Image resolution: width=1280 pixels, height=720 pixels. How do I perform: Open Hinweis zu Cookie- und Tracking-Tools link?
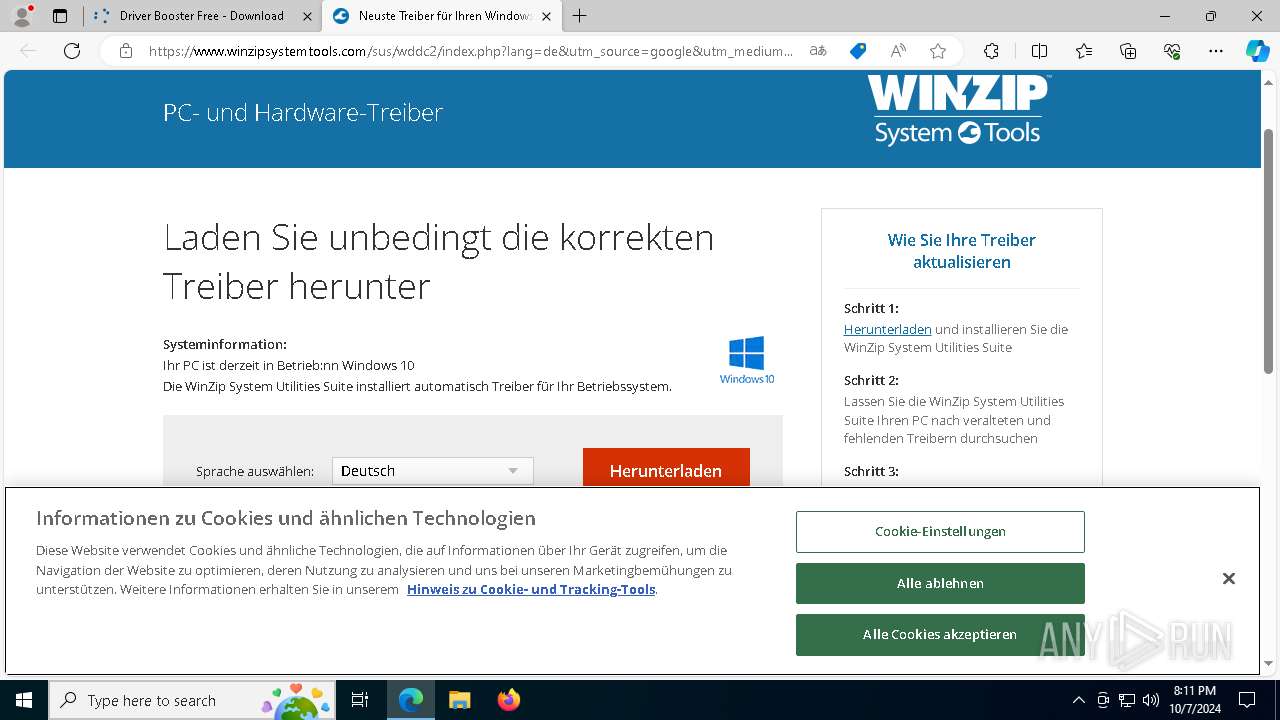click(x=531, y=589)
